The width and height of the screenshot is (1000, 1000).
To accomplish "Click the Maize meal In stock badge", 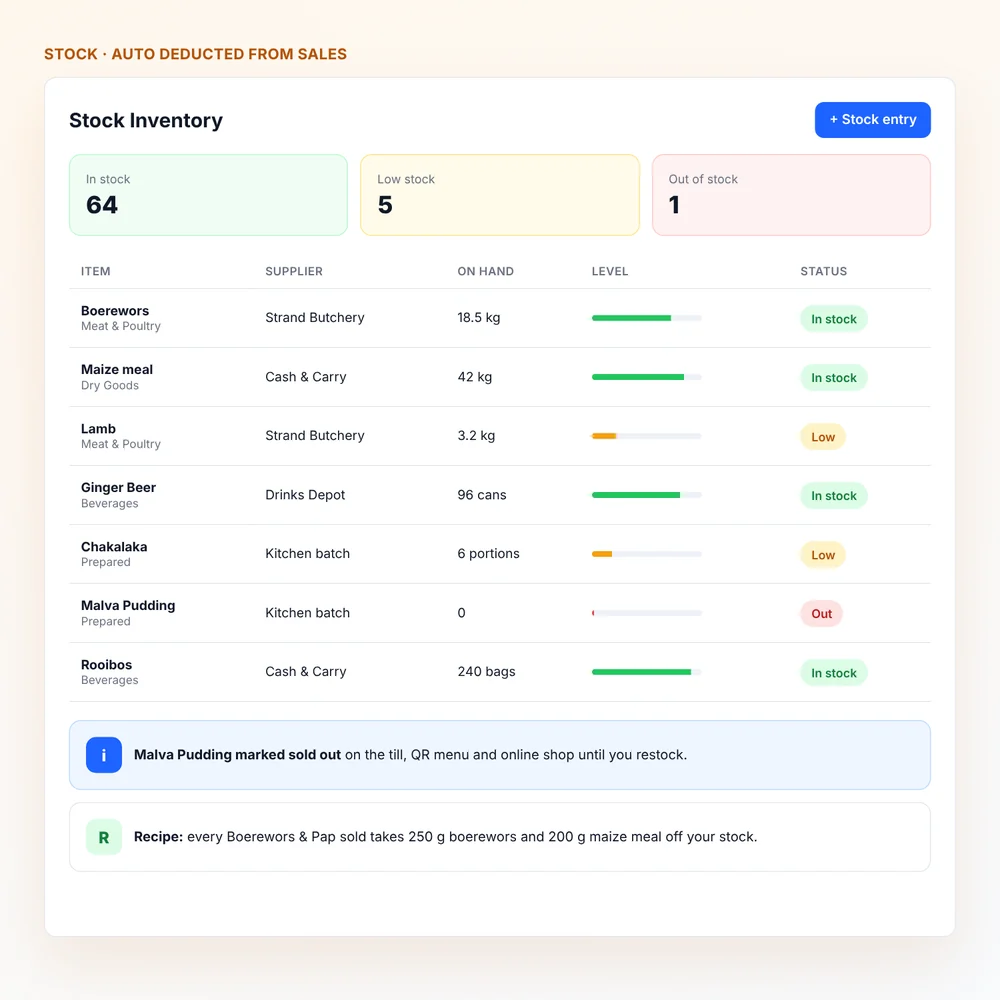I will [834, 378].
